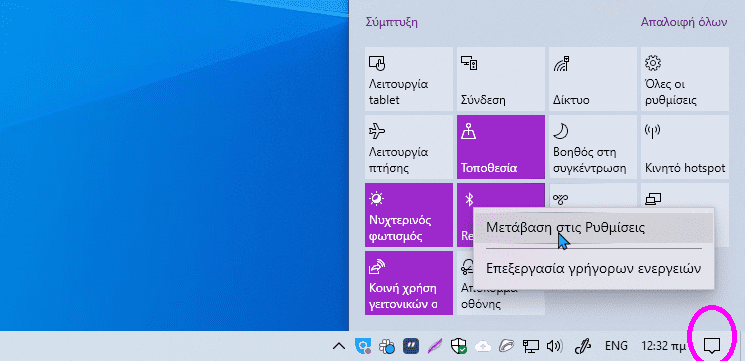745x361 pixels.
Task: Choose Επεξεργασία γρήγορων ενεργειών from context menu
Action: pyautogui.click(x=594, y=268)
